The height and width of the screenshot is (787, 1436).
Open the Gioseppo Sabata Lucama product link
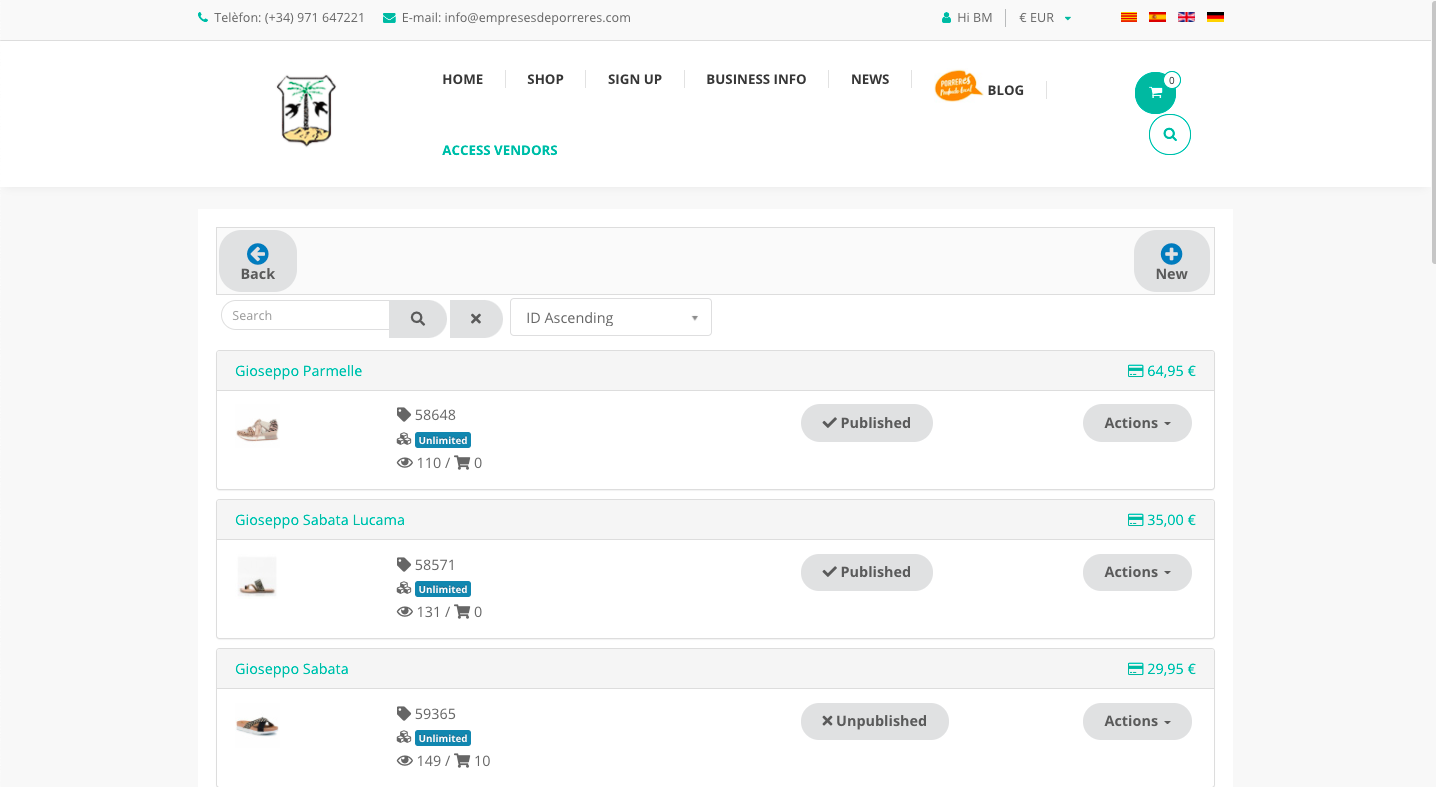320,520
